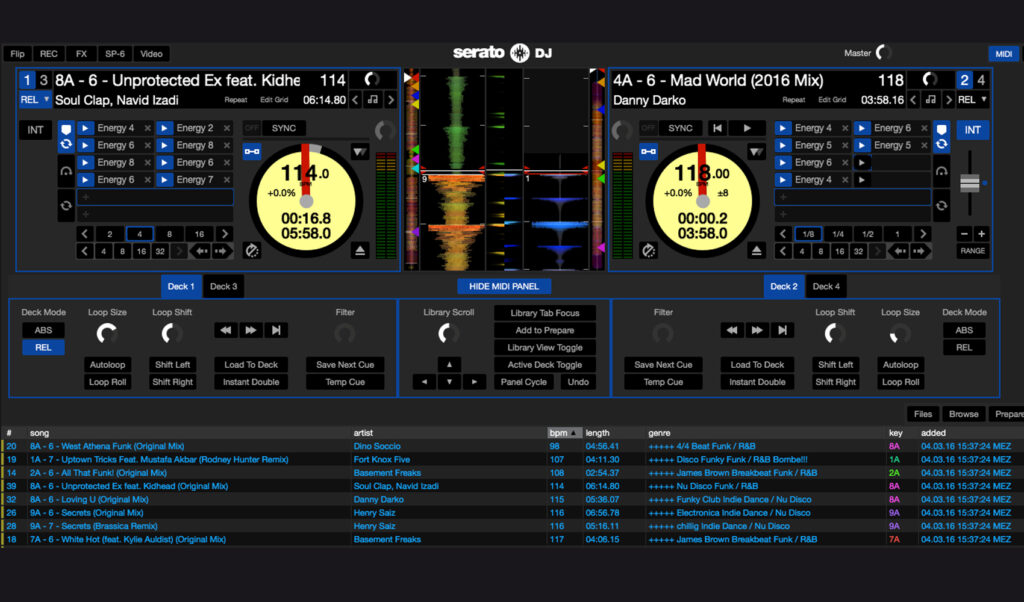
Task: Open the saved loops tab on deck 2
Action: [x=941, y=205]
